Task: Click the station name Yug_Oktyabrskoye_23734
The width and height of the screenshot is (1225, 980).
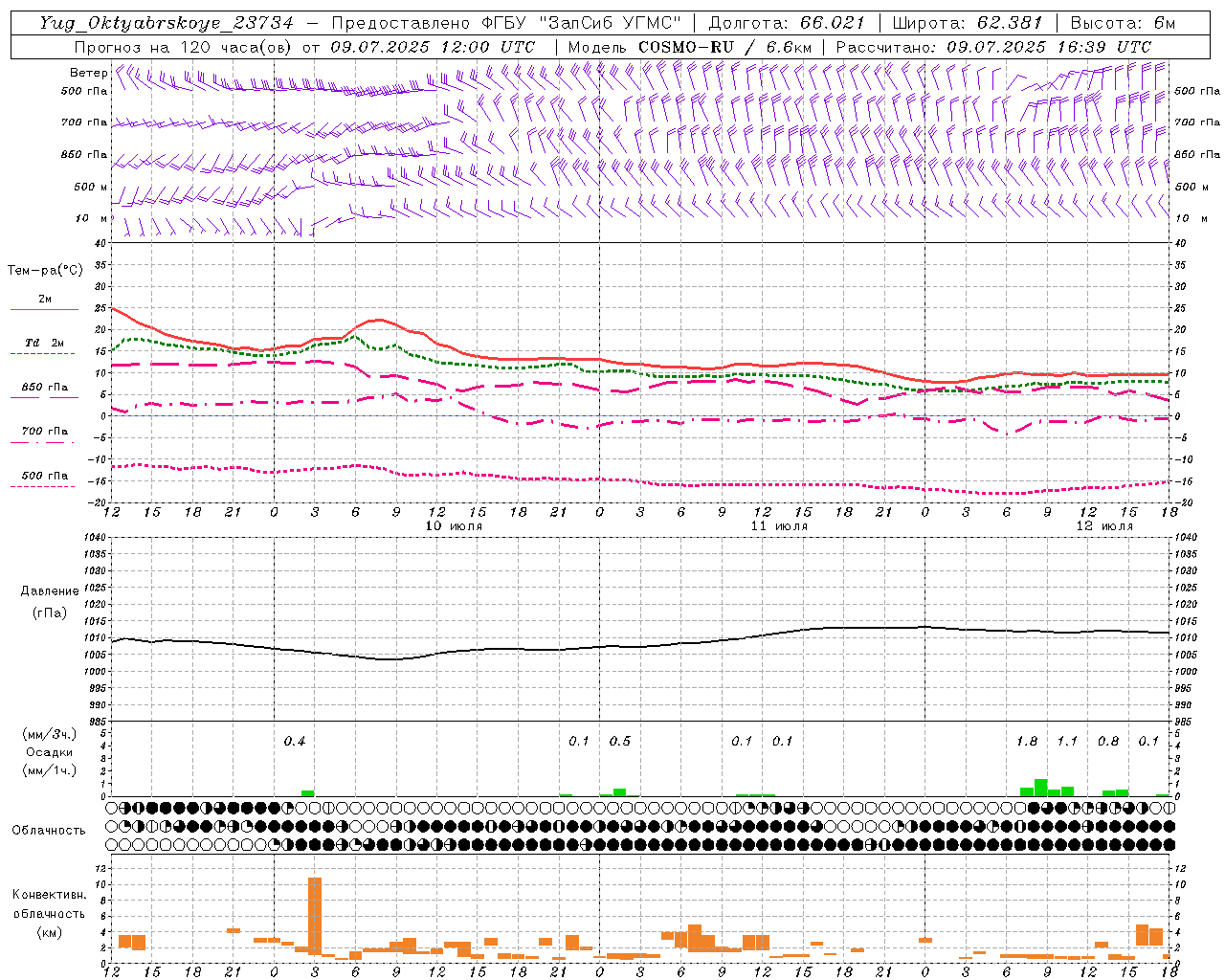Action: [x=167, y=23]
